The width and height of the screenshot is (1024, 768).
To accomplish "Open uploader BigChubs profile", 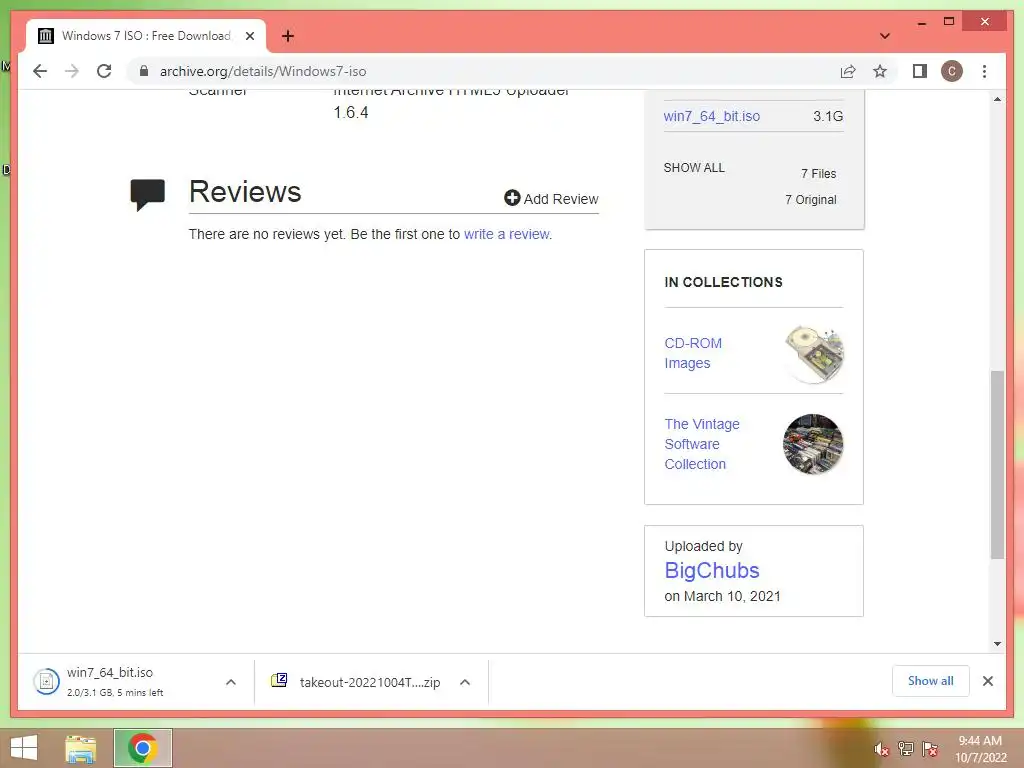I will (x=711, y=570).
